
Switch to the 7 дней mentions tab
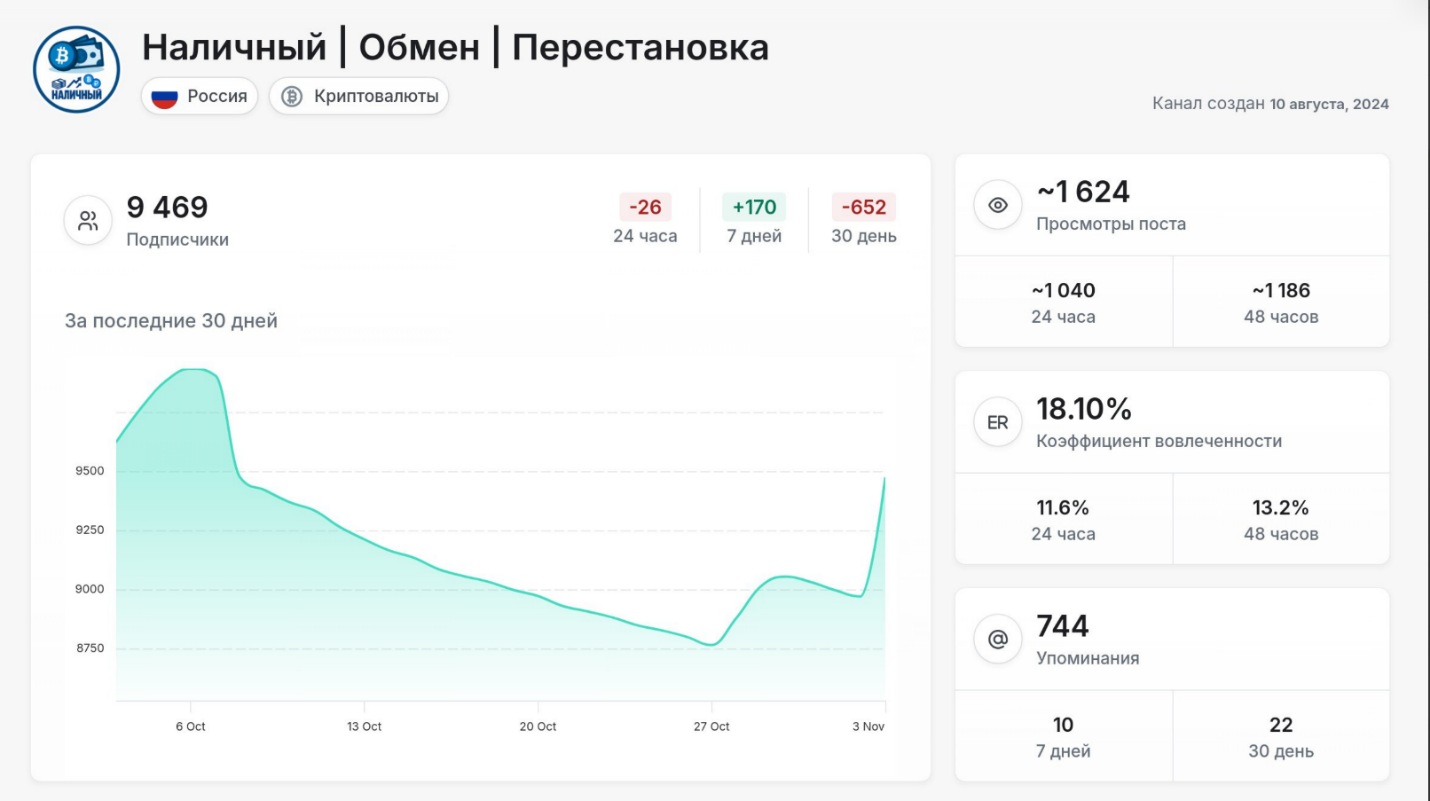(x=1063, y=734)
